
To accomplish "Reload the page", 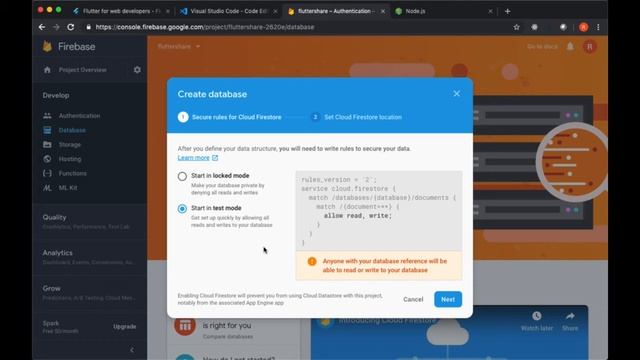I will click(71, 27).
